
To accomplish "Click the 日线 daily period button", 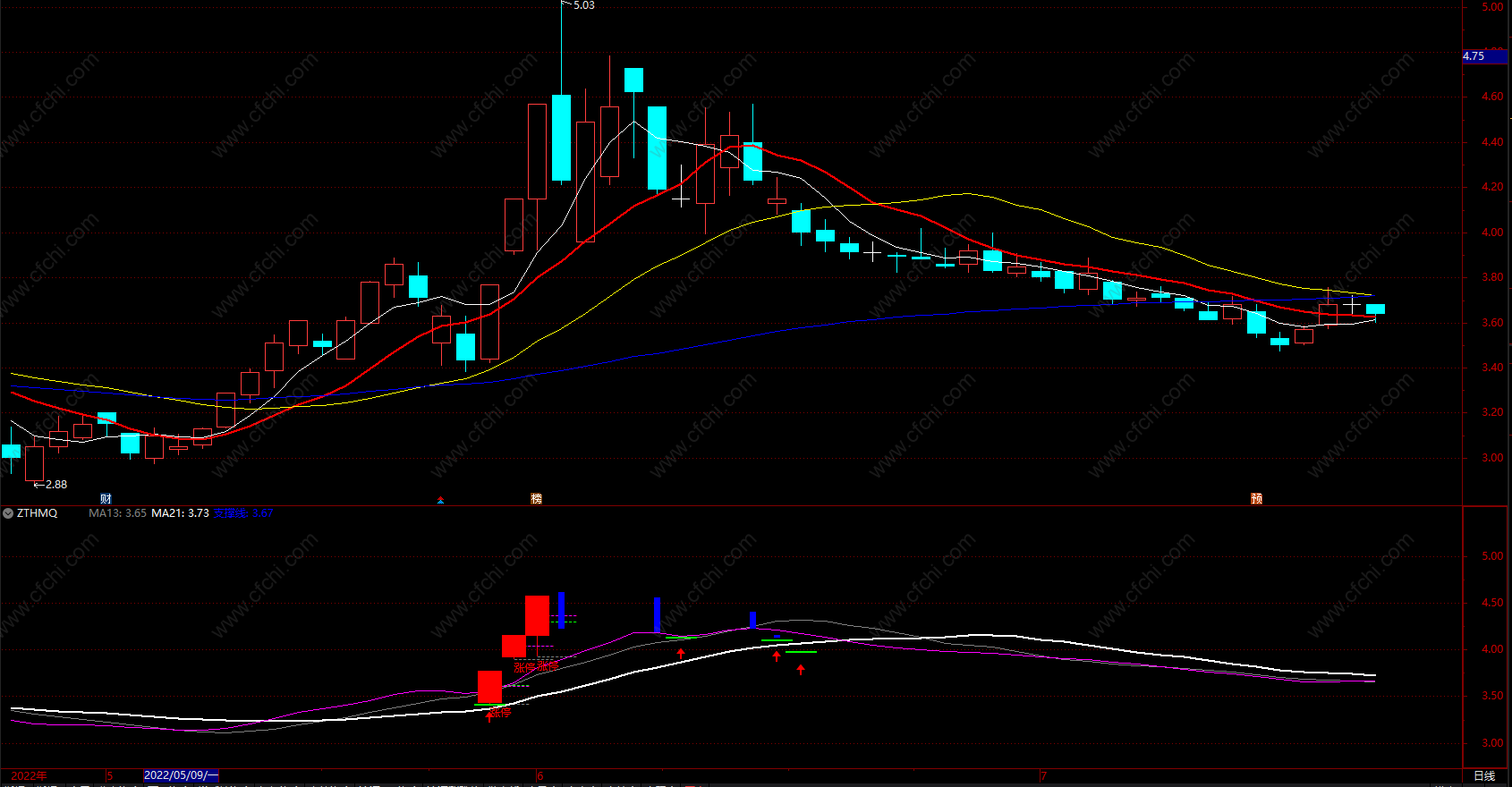I will [1484, 776].
